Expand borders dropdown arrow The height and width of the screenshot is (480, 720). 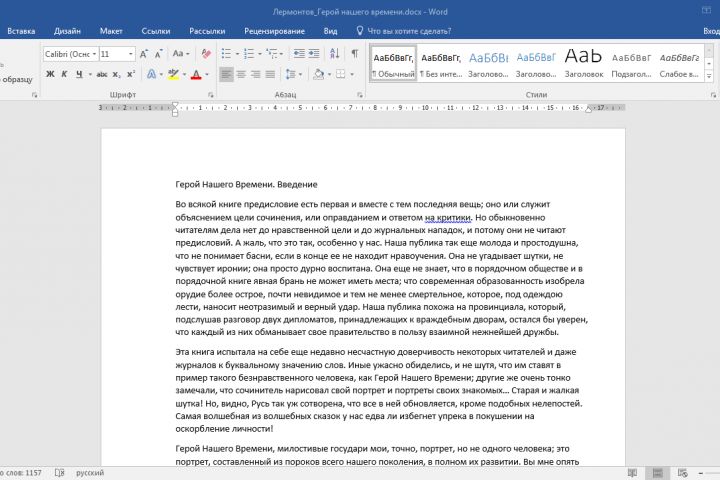click(352, 74)
